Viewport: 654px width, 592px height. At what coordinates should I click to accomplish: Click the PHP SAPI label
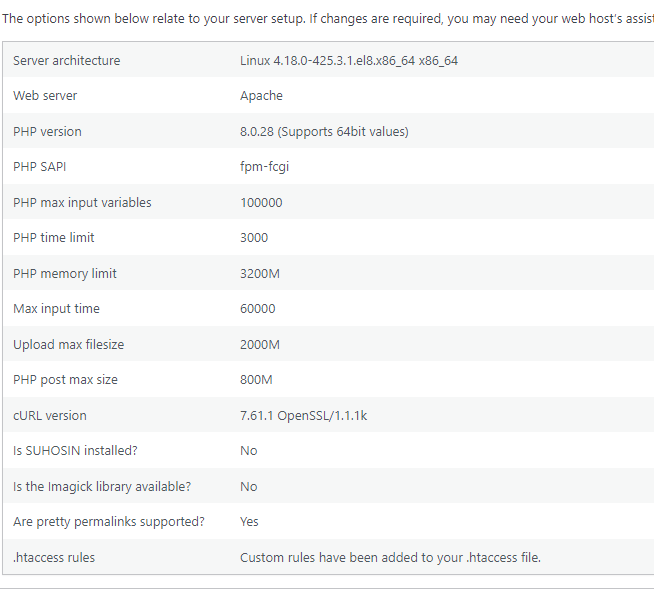pyautogui.click(x=40, y=166)
